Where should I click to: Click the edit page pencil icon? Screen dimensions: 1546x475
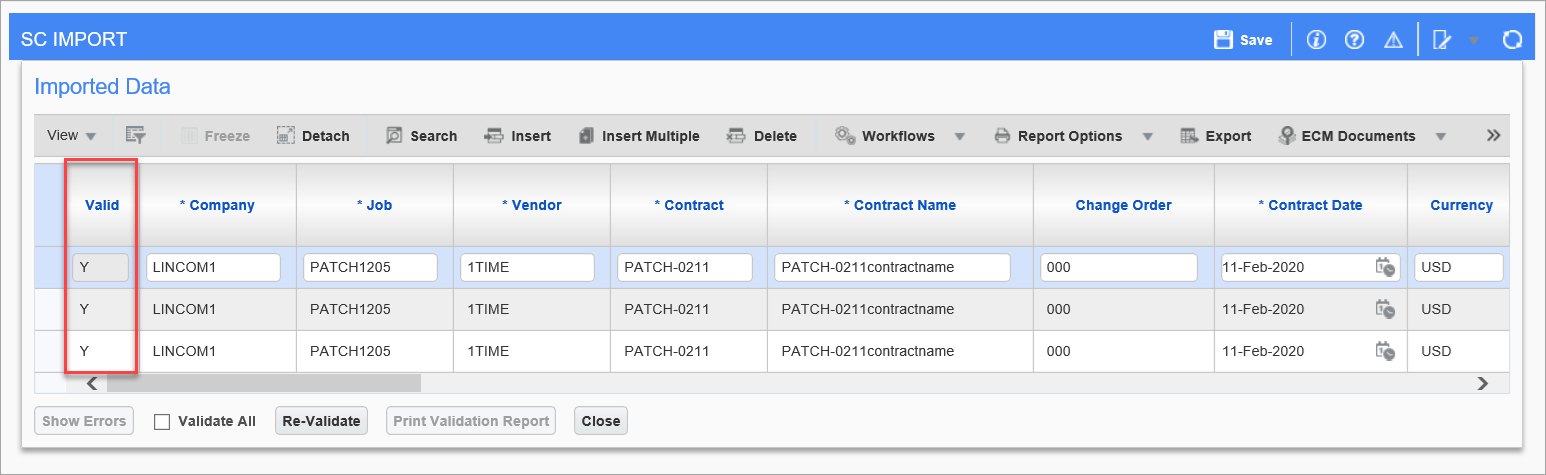1442,40
